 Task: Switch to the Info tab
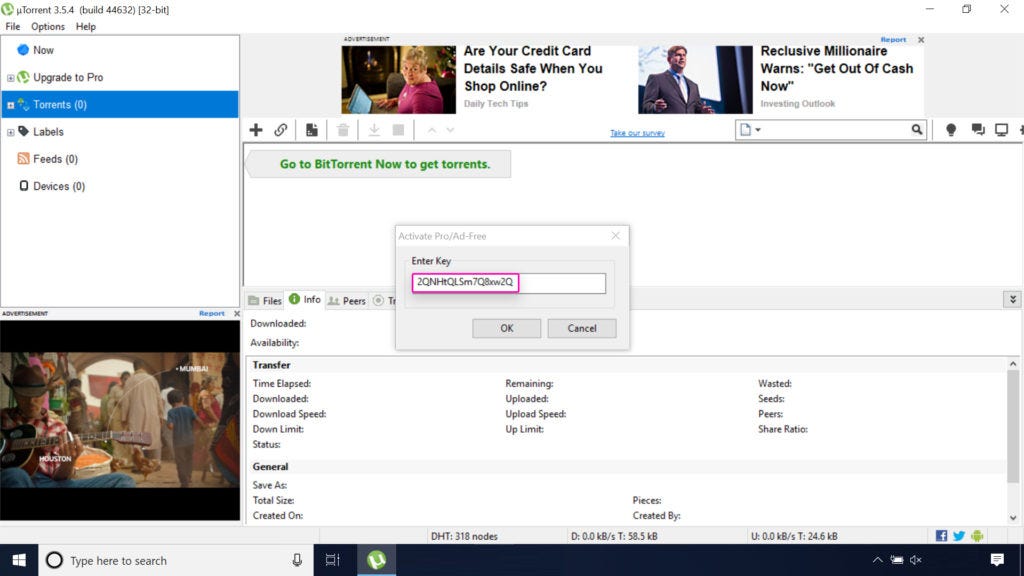[305, 299]
